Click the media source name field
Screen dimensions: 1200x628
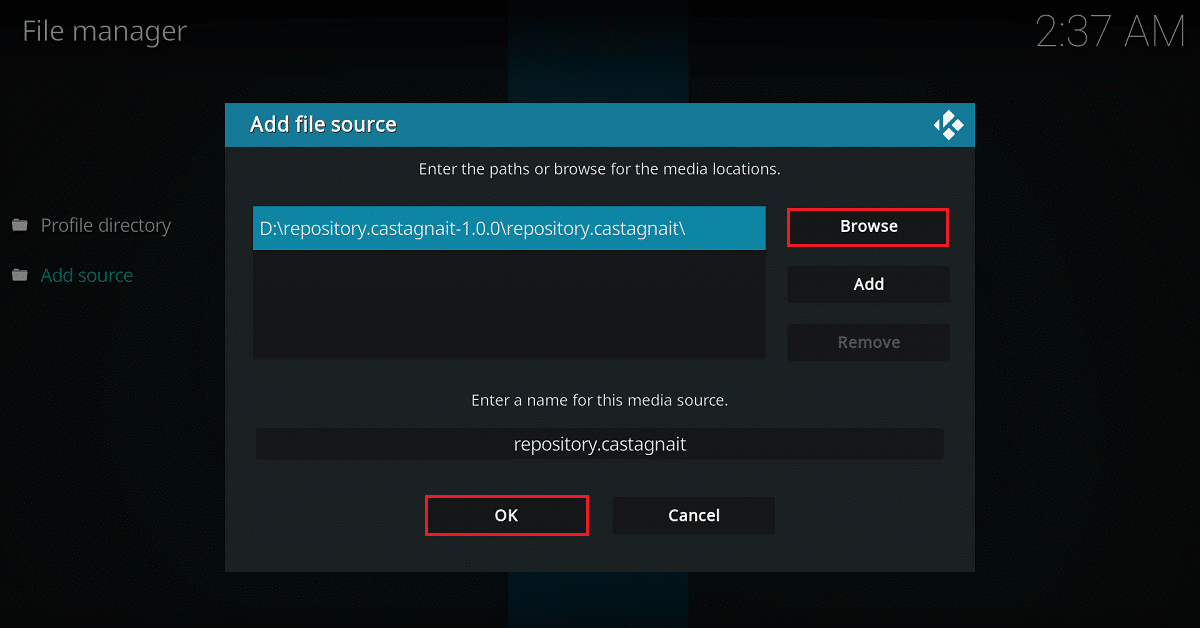(599, 444)
